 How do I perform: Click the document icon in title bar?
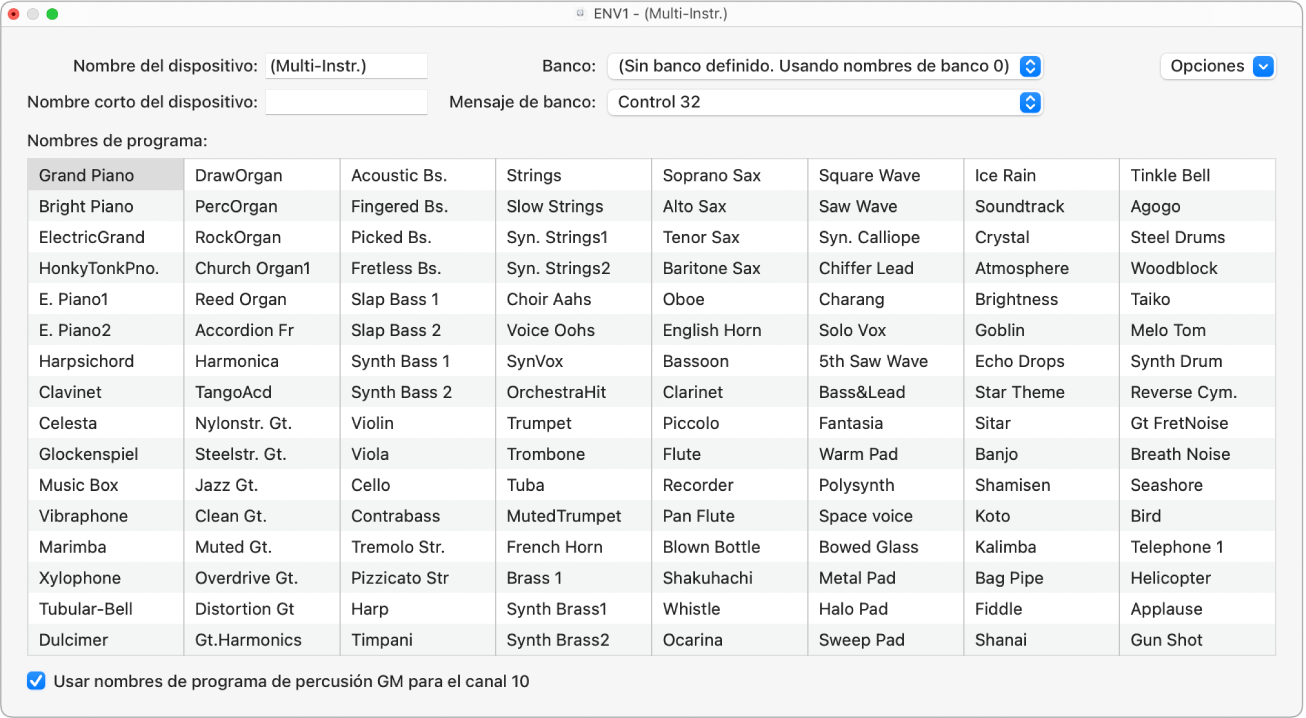(579, 14)
